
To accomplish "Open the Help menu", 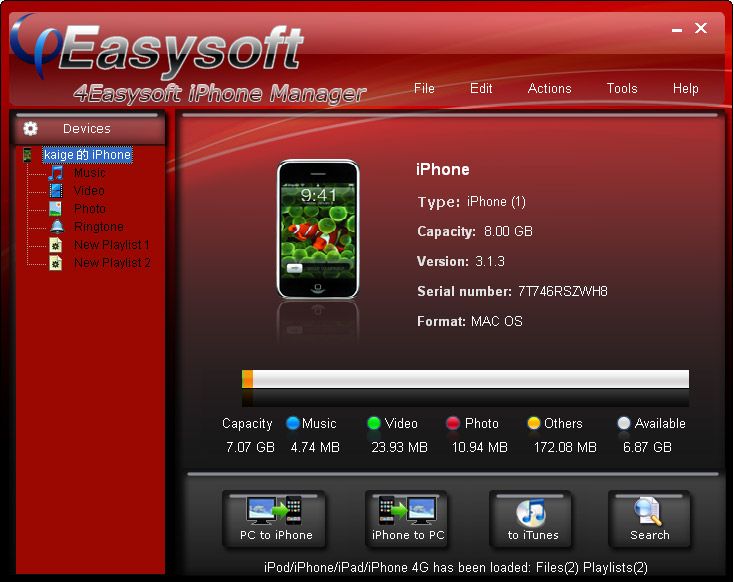I will point(685,88).
